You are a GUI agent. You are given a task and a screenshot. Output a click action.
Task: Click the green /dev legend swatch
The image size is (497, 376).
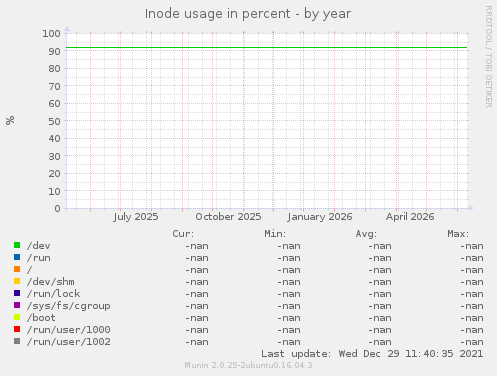click(17, 245)
